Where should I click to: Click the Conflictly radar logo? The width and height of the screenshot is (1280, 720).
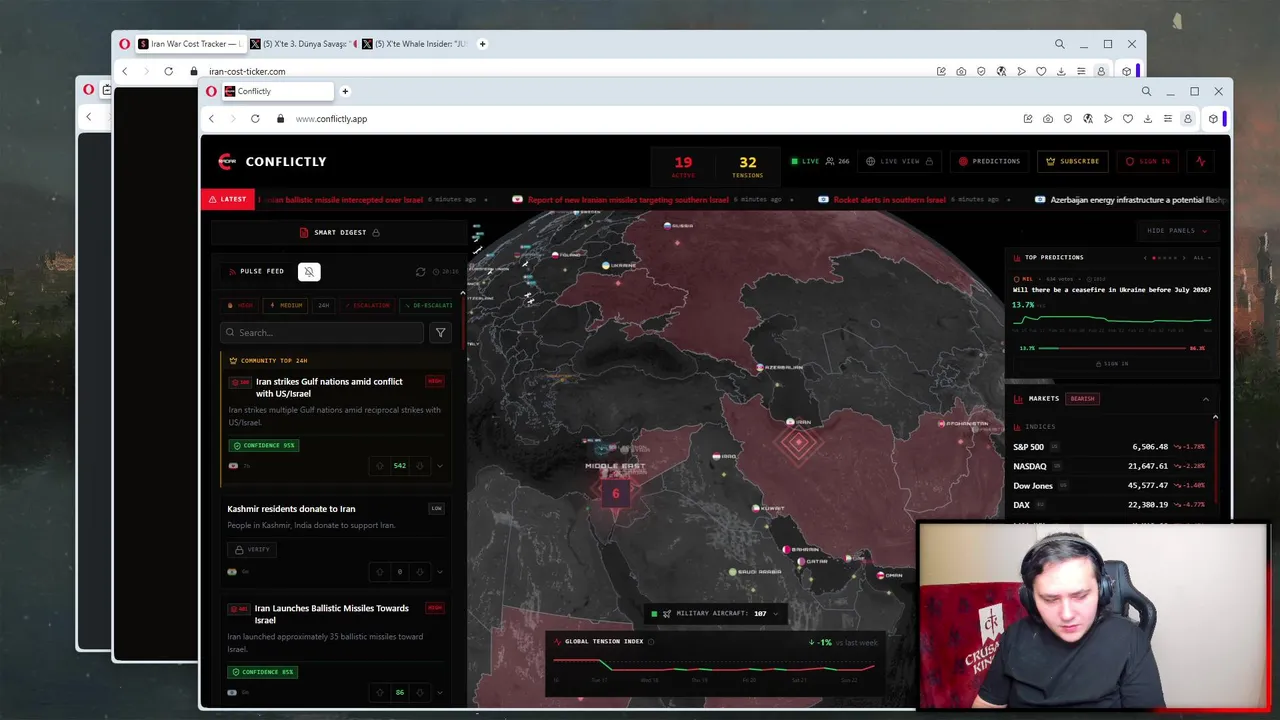[x=227, y=161]
